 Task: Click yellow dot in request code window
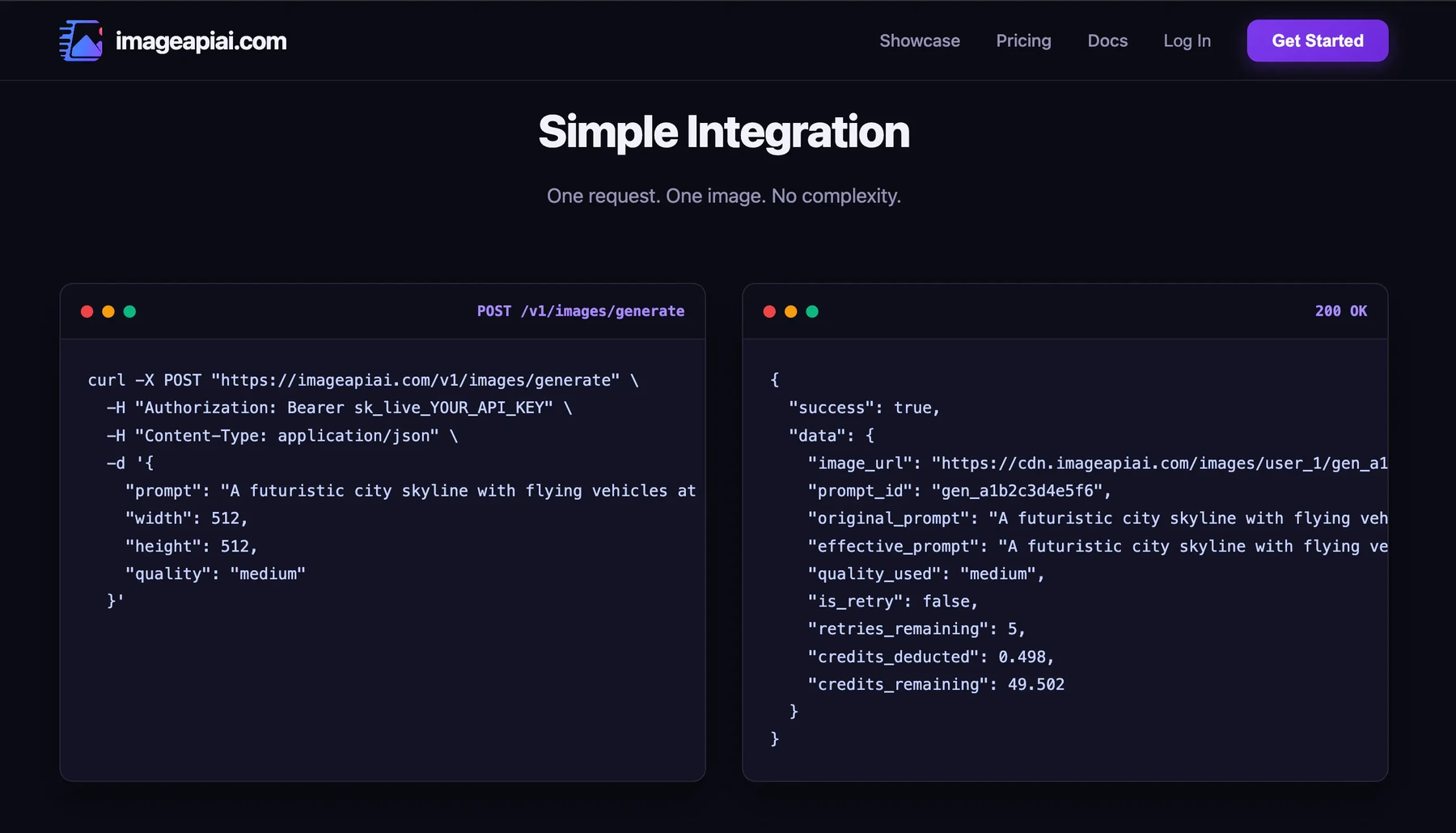pos(108,311)
